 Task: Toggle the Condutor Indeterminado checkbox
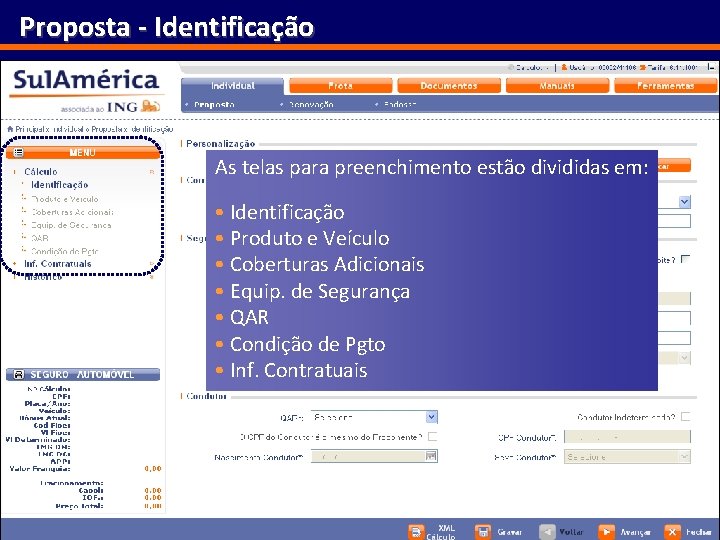686,416
